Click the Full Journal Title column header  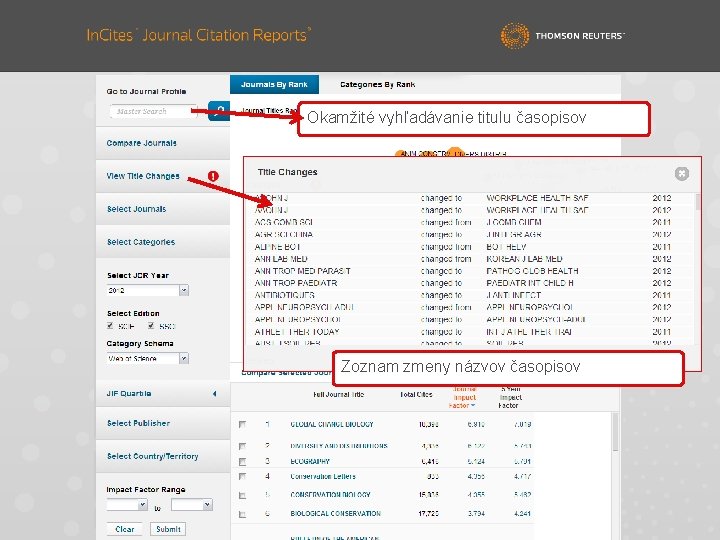pyautogui.click(x=338, y=394)
